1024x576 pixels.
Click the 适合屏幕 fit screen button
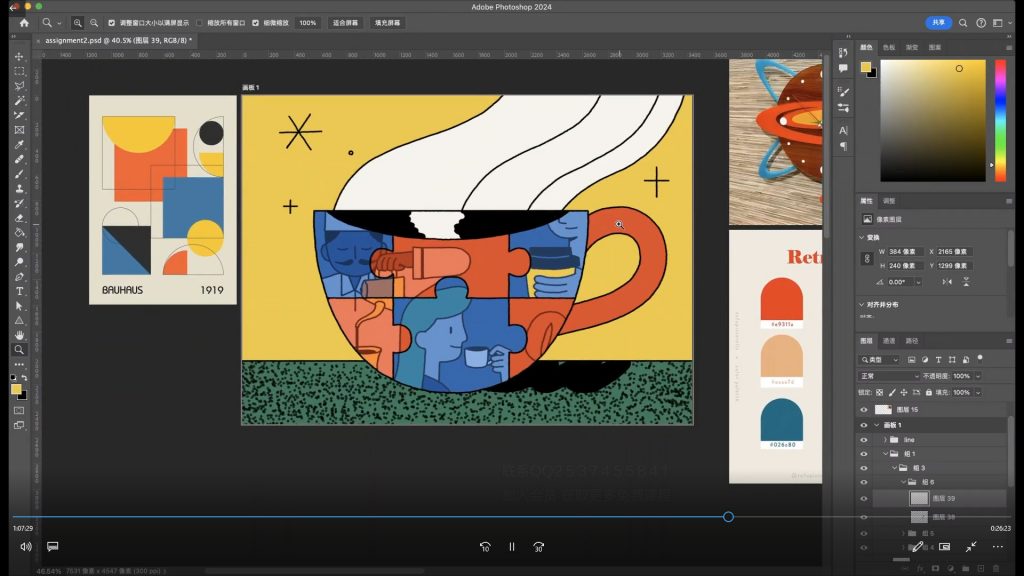click(343, 22)
